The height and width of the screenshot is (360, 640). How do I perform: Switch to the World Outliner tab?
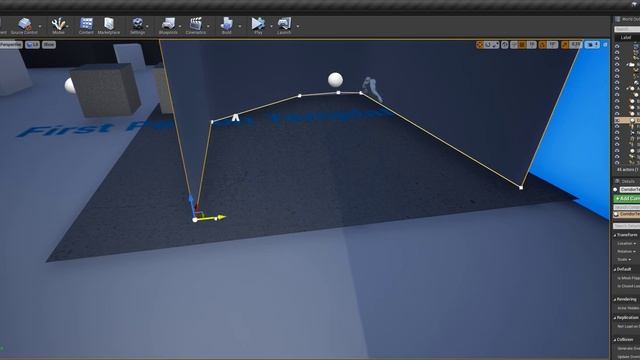coord(628,19)
